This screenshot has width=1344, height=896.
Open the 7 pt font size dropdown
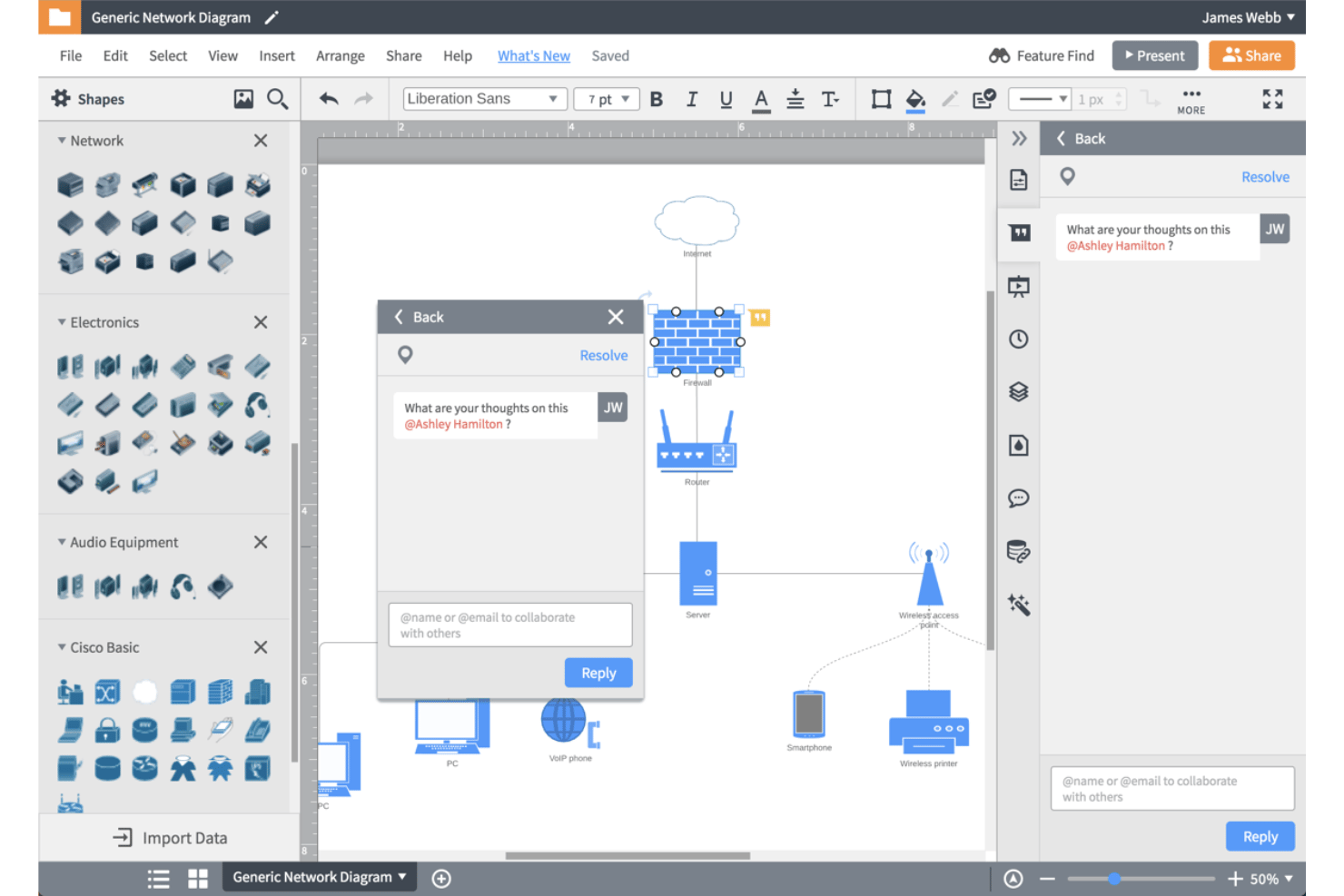click(607, 99)
